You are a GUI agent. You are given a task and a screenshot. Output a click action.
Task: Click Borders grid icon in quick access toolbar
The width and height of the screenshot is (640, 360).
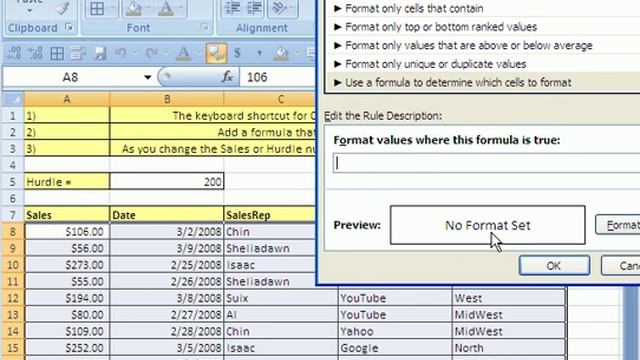click(57, 53)
